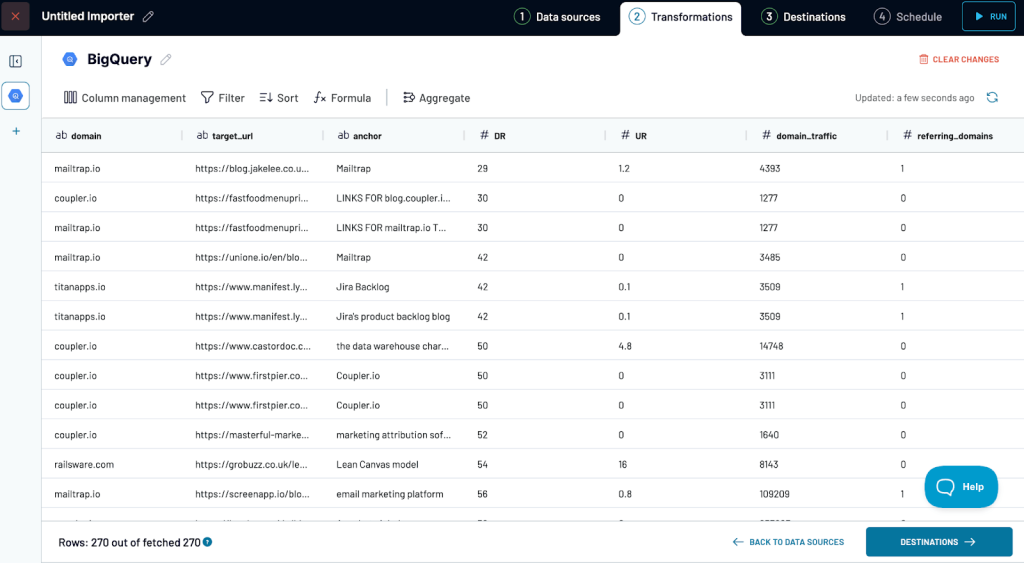Click the Rows 270 out of fetched text
Viewport: 1024px width, 563px height.
[x=129, y=542]
